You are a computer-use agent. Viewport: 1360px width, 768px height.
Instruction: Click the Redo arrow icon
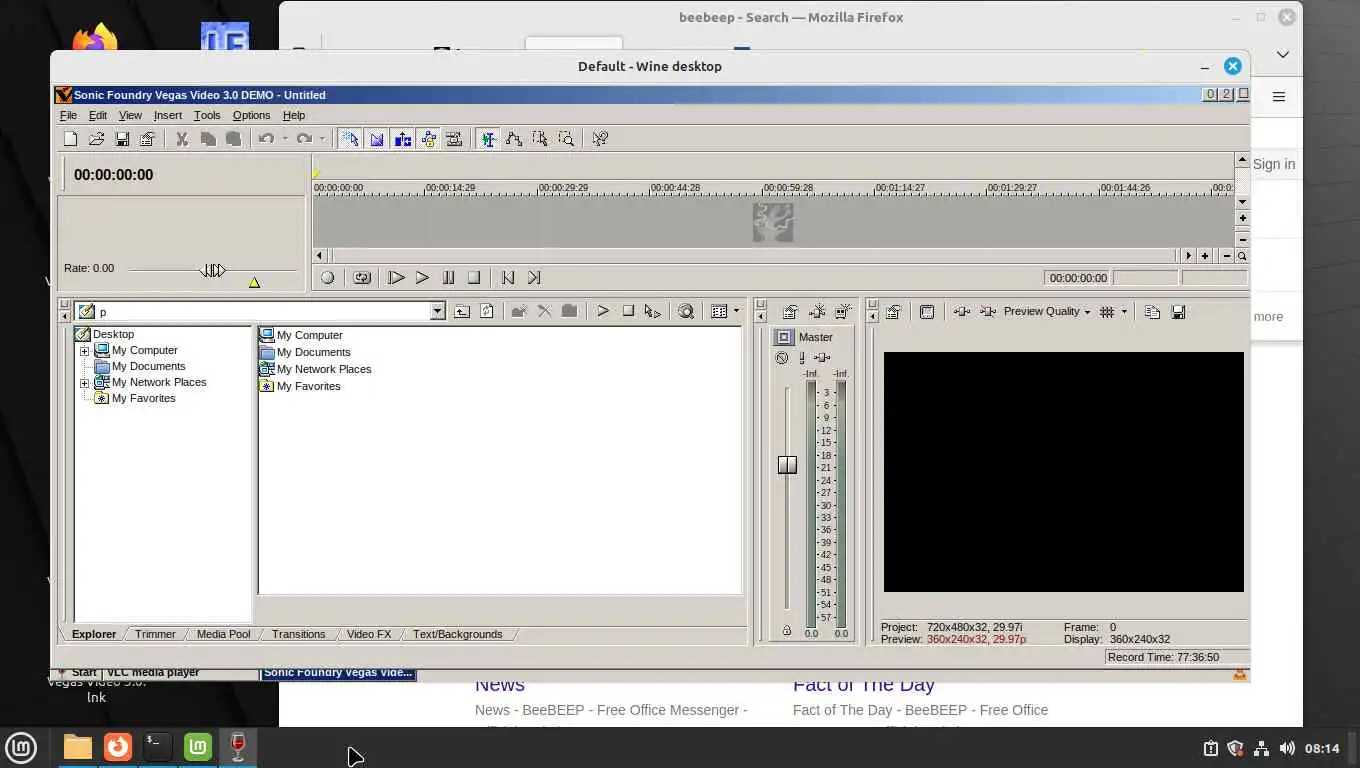click(x=304, y=139)
